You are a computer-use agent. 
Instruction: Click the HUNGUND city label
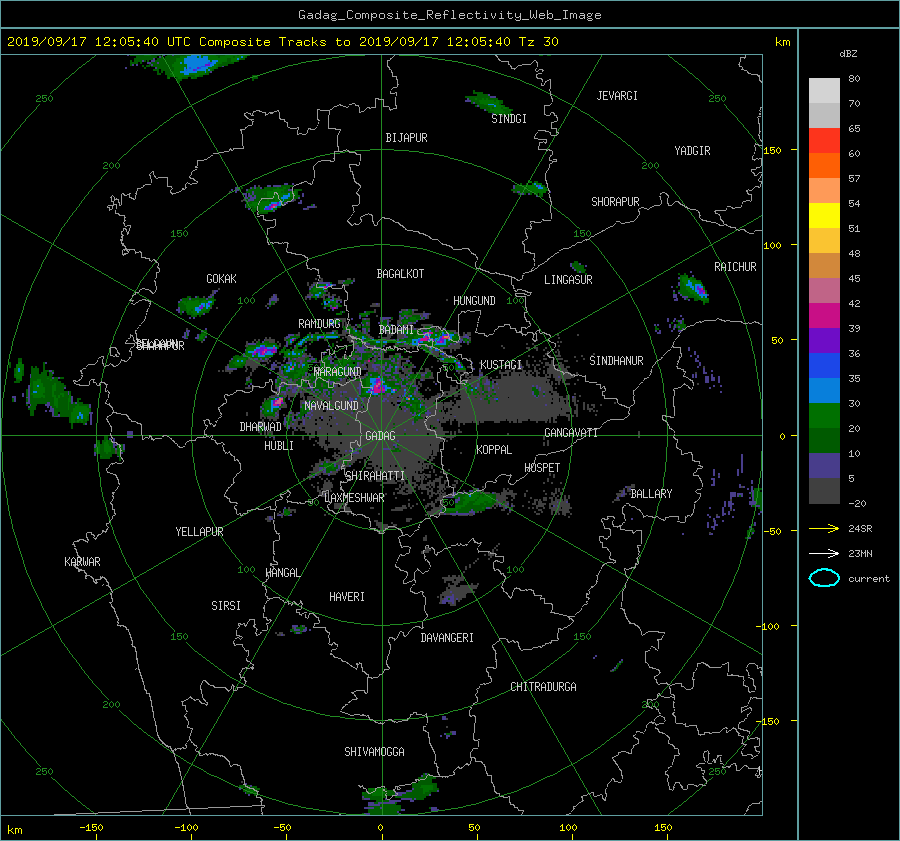474,301
